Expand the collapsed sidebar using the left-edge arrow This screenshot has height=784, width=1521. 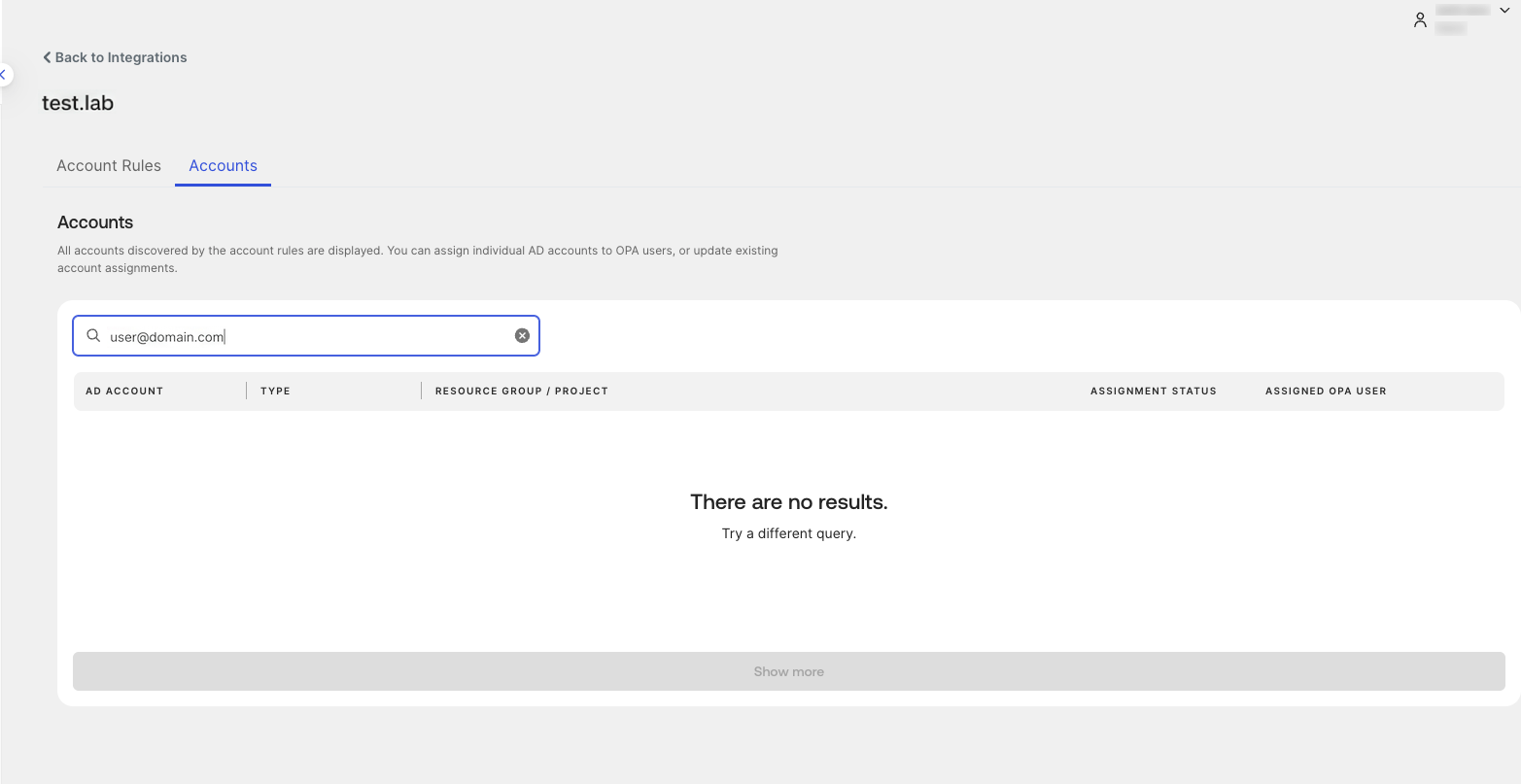4,75
